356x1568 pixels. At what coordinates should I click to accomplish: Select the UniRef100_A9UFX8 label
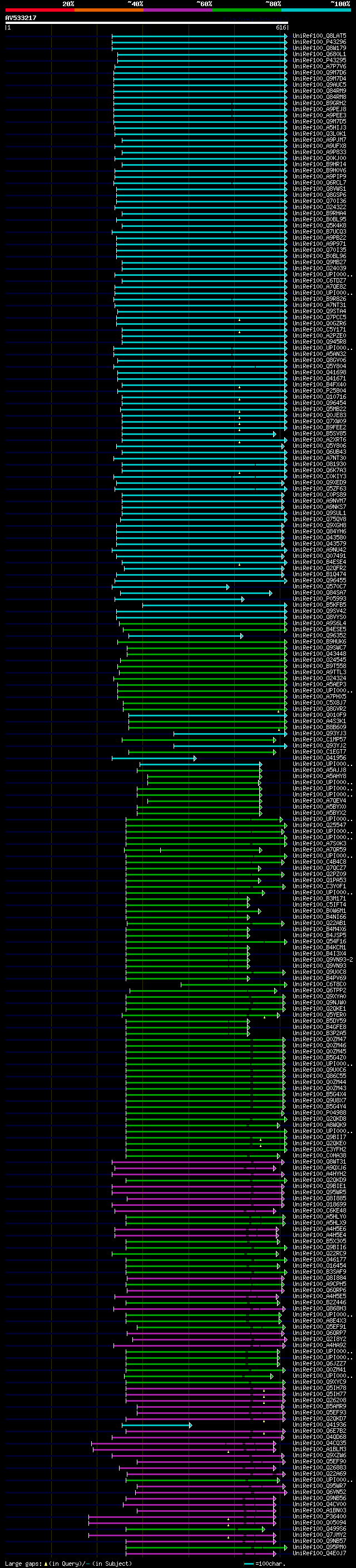point(319,146)
